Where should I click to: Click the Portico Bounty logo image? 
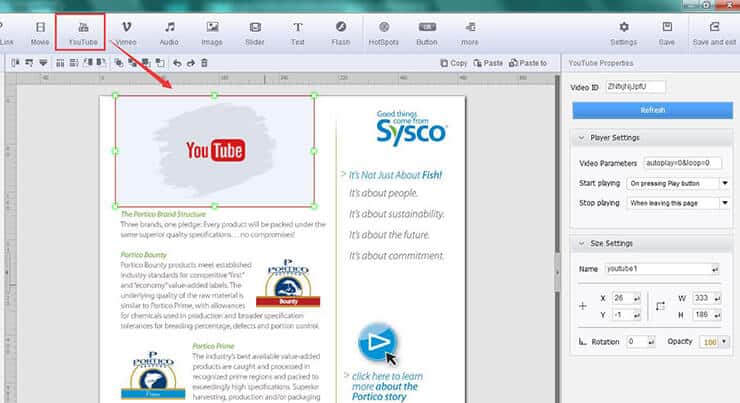288,283
